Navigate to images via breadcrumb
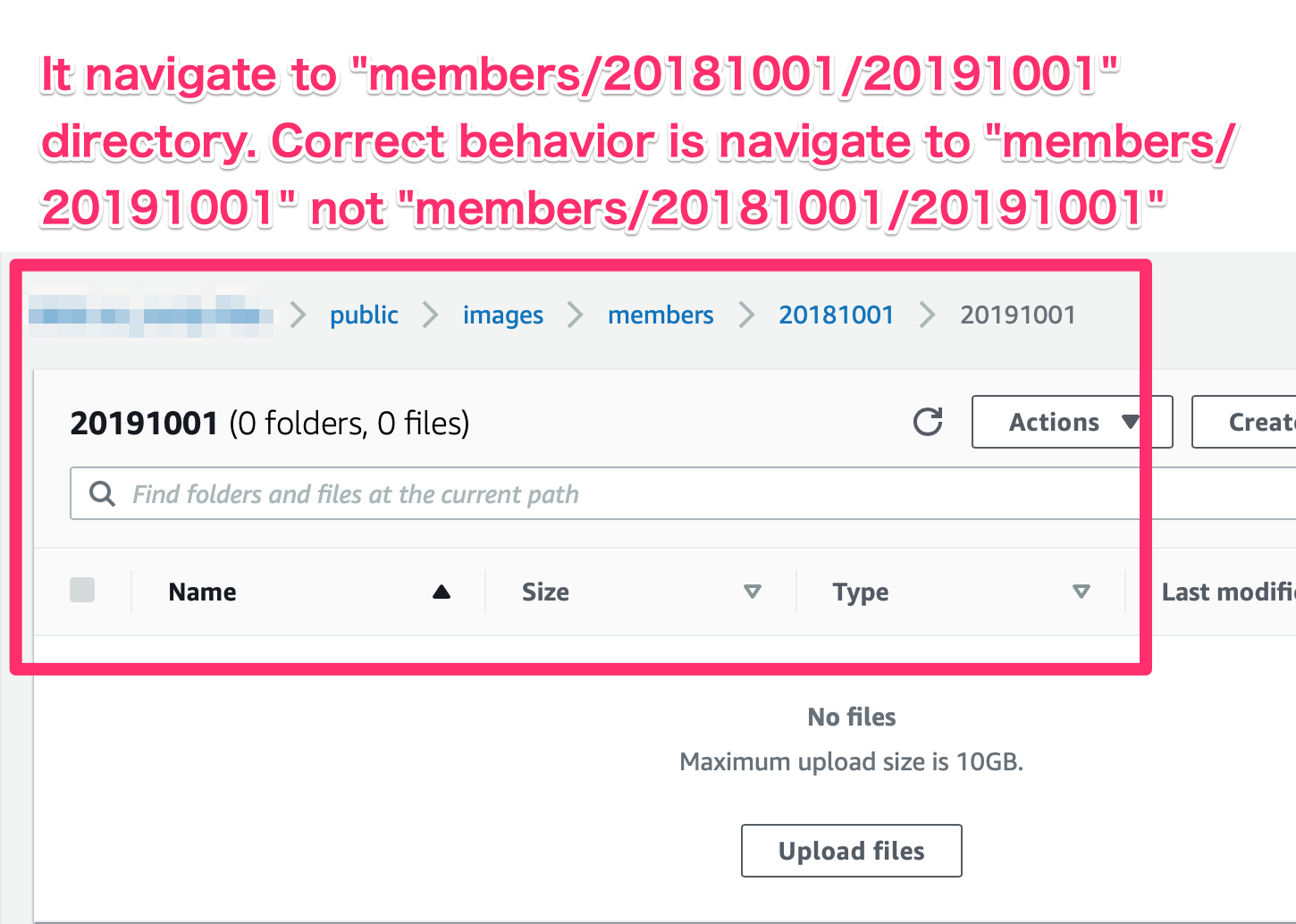This screenshot has width=1296, height=924. coord(502,315)
